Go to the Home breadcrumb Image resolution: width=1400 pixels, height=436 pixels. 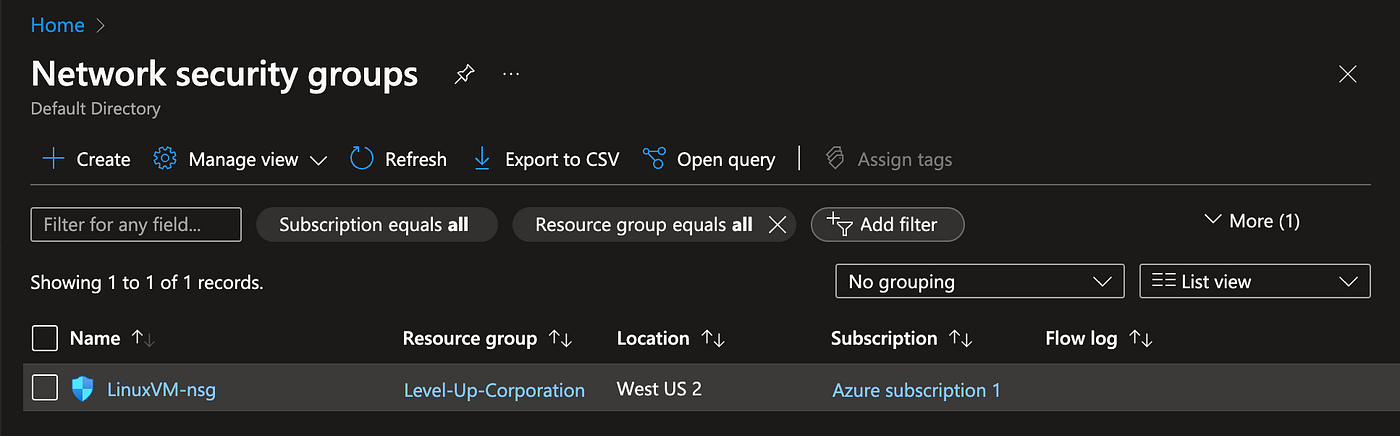(x=58, y=25)
